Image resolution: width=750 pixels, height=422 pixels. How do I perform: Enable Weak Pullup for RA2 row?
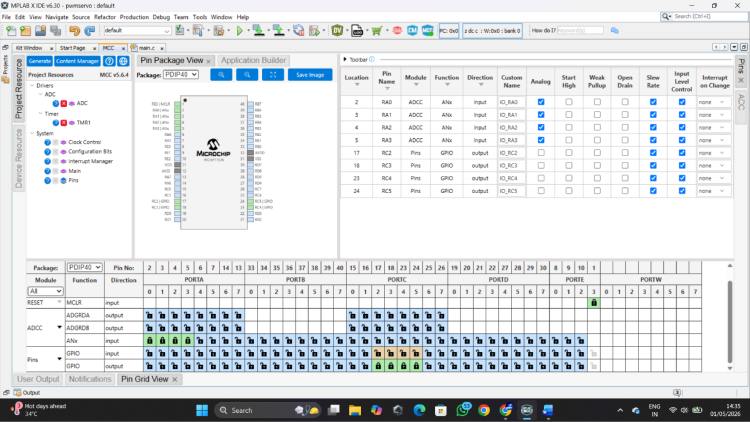tap(597, 127)
